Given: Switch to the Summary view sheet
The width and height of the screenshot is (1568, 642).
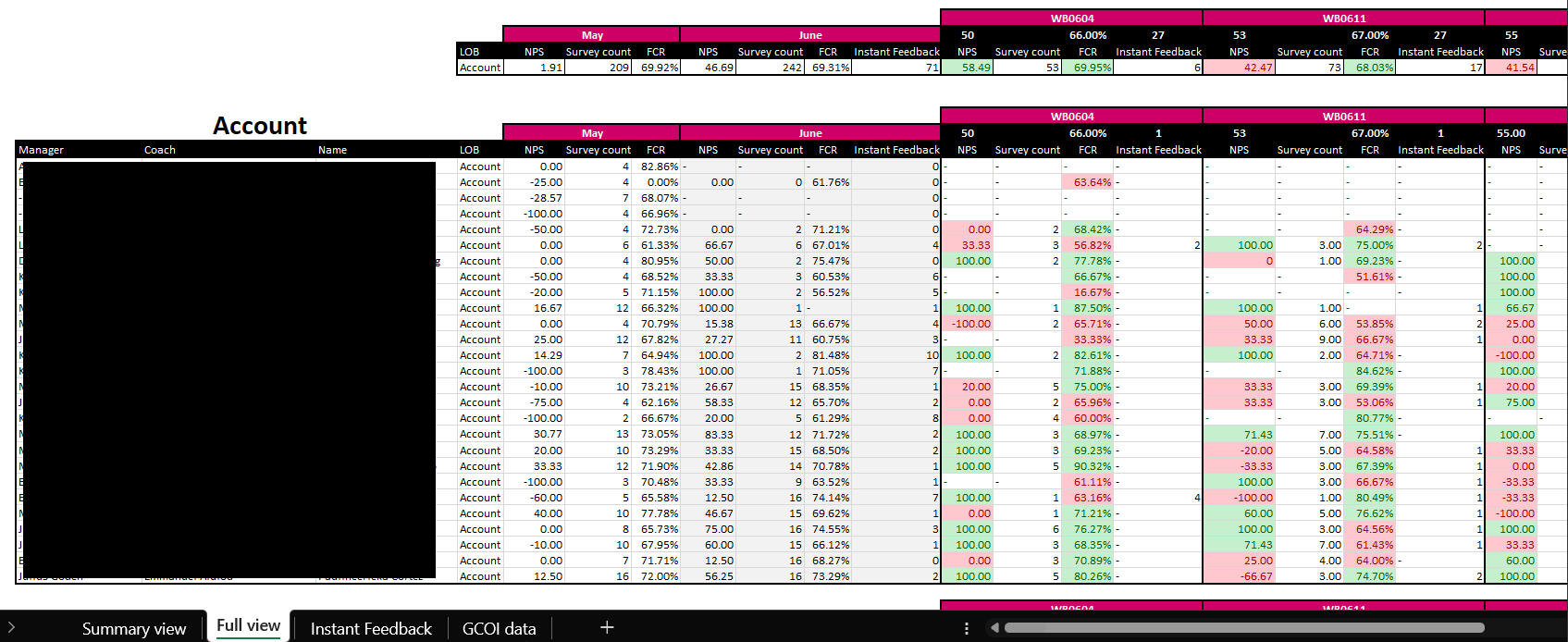Looking at the screenshot, I should point(133,628).
